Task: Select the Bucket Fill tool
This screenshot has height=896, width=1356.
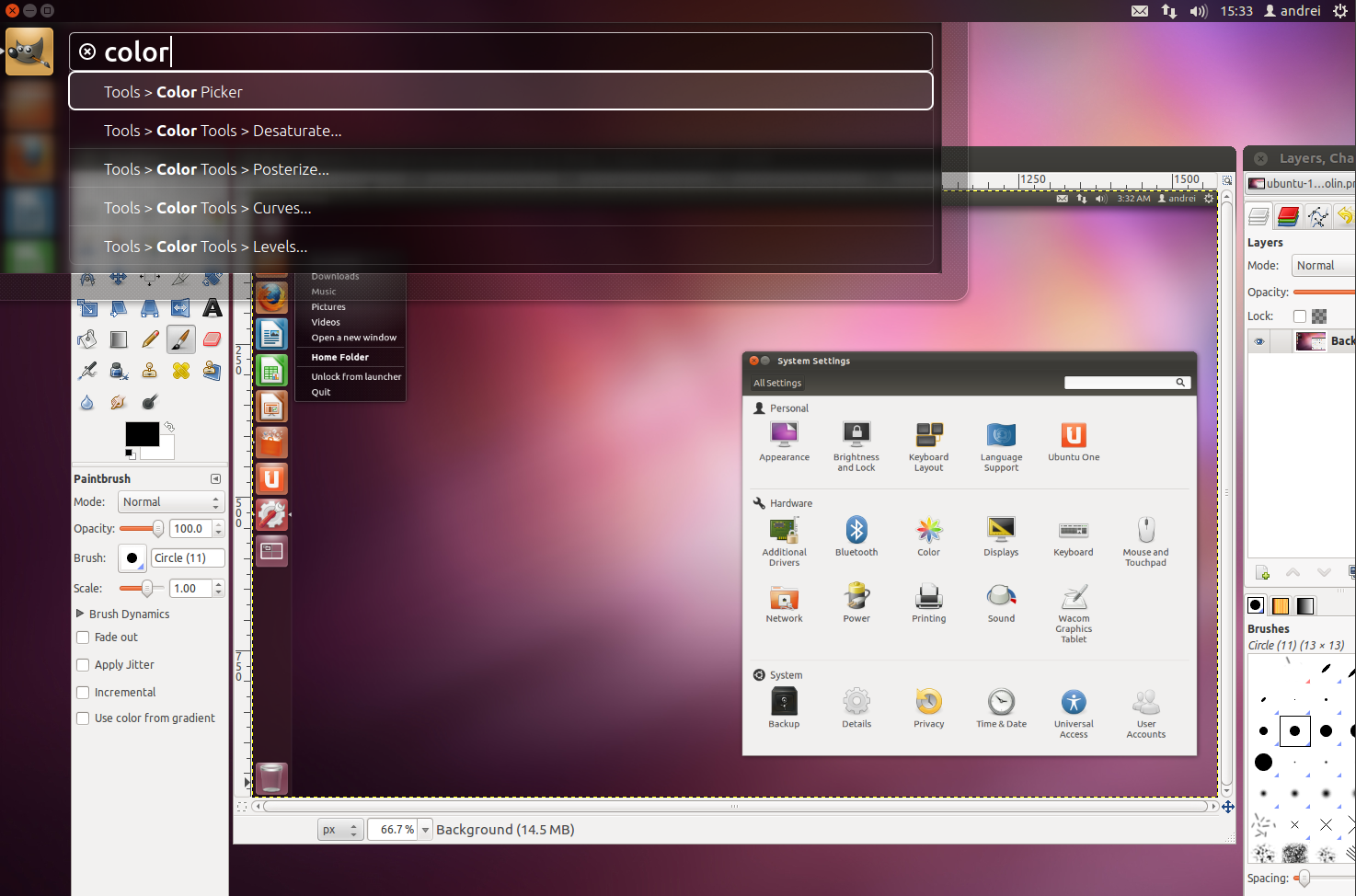Action: 86,339
